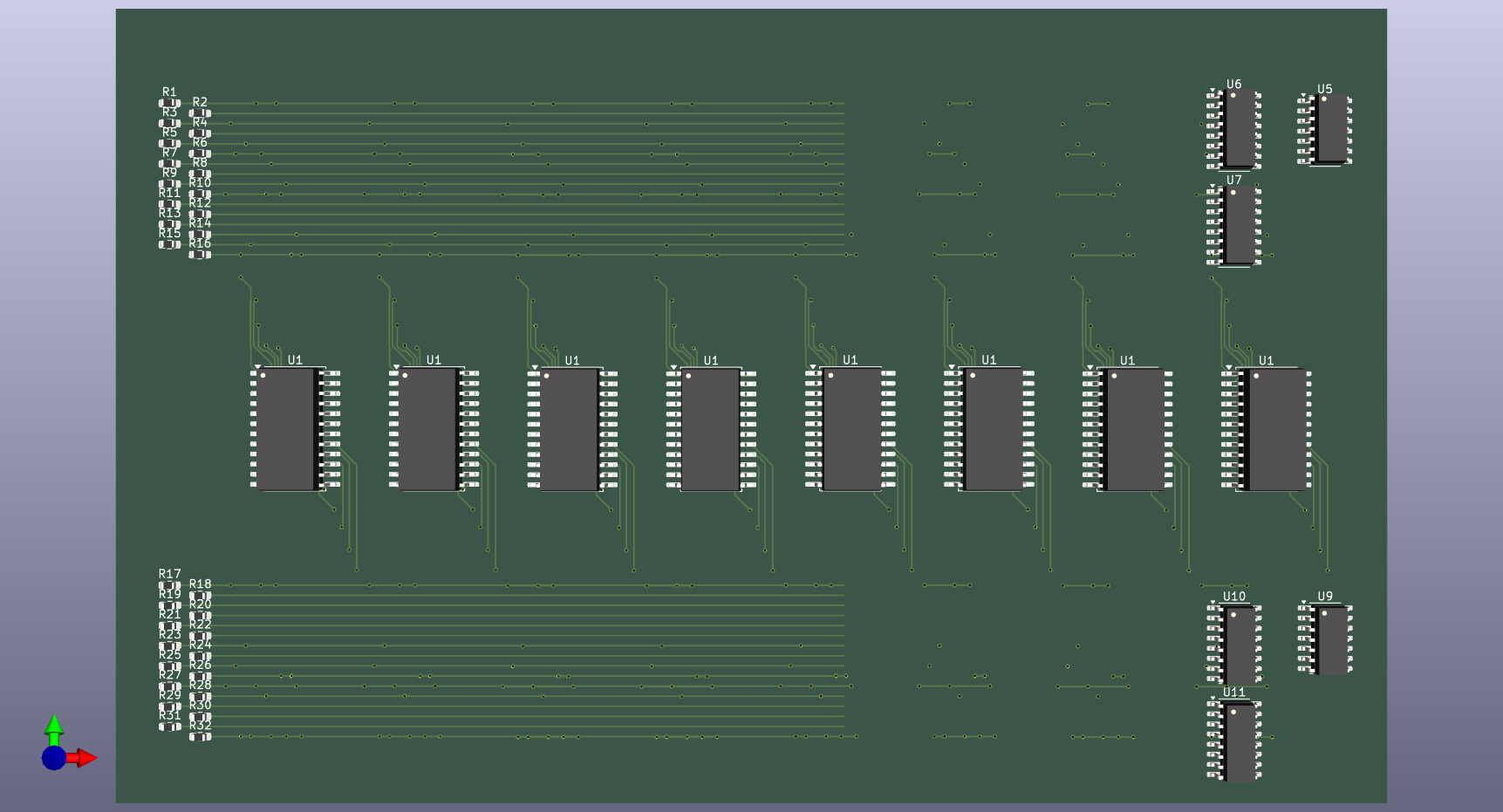The height and width of the screenshot is (812, 1503).
Task: Select resistor R16
Action: (200, 255)
